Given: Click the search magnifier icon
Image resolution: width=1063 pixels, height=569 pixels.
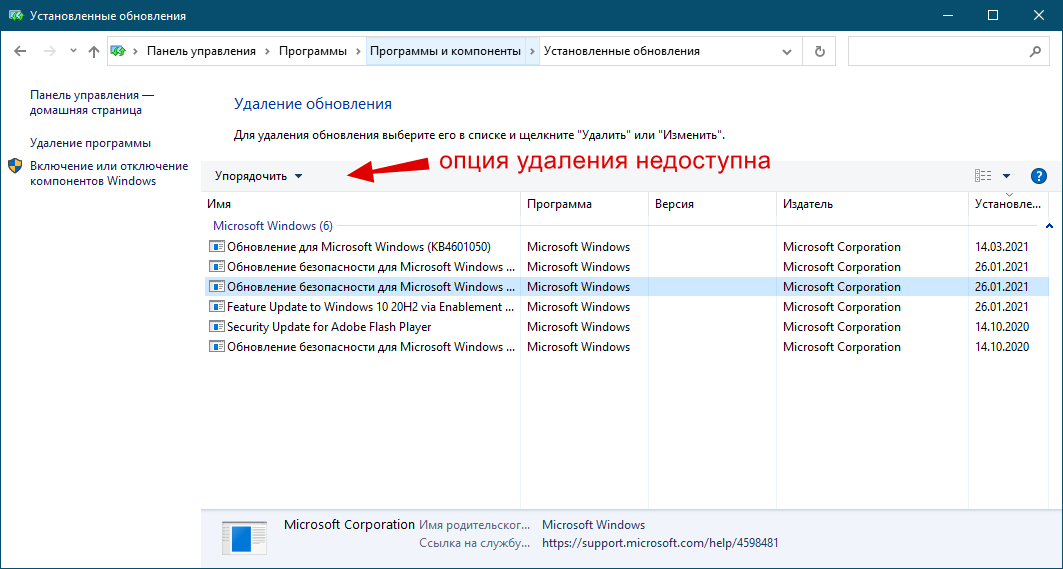Looking at the screenshot, I should tap(1035, 51).
